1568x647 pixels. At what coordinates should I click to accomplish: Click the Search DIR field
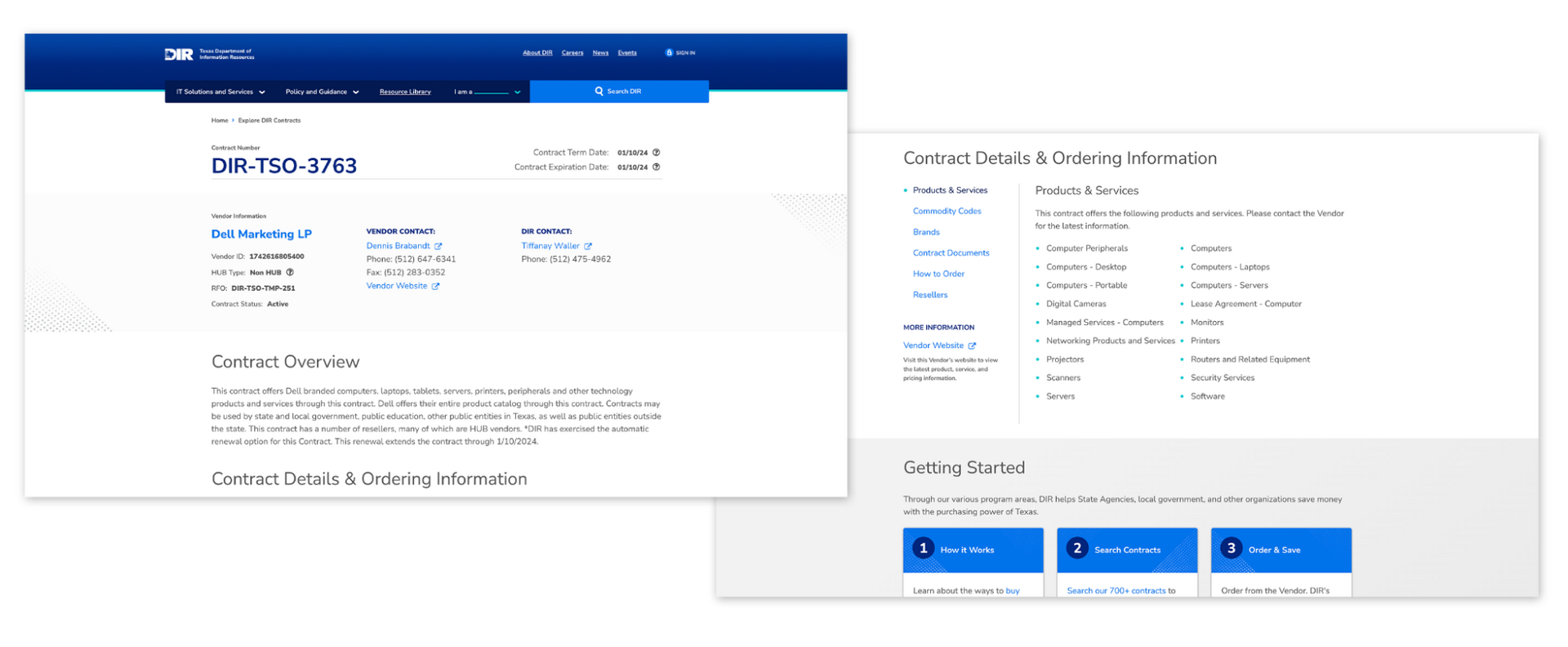[x=619, y=91]
